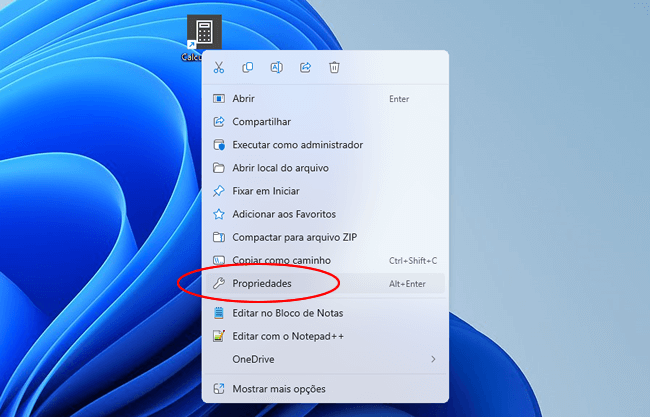The height and width of the screenshot is (417, 650).
Task: Click the Copy icon in context menu
Action: tap(247, 67)
